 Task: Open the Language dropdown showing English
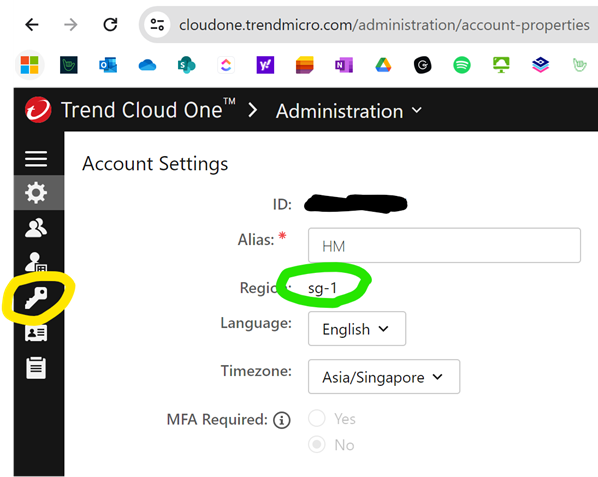tap(357, 329)
